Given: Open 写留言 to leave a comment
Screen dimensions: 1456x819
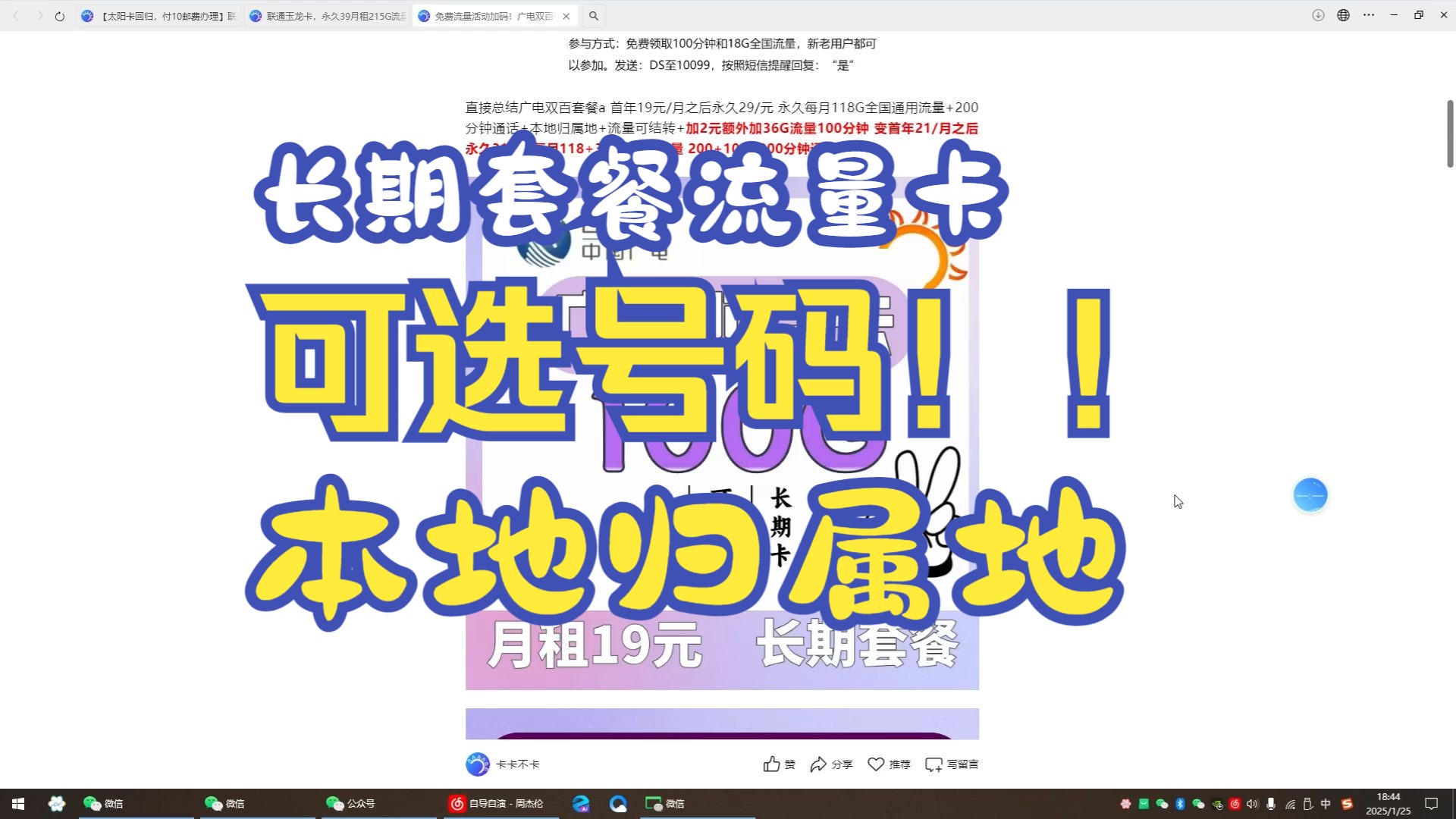Looking at the screenshot, I should pos(952,764).
